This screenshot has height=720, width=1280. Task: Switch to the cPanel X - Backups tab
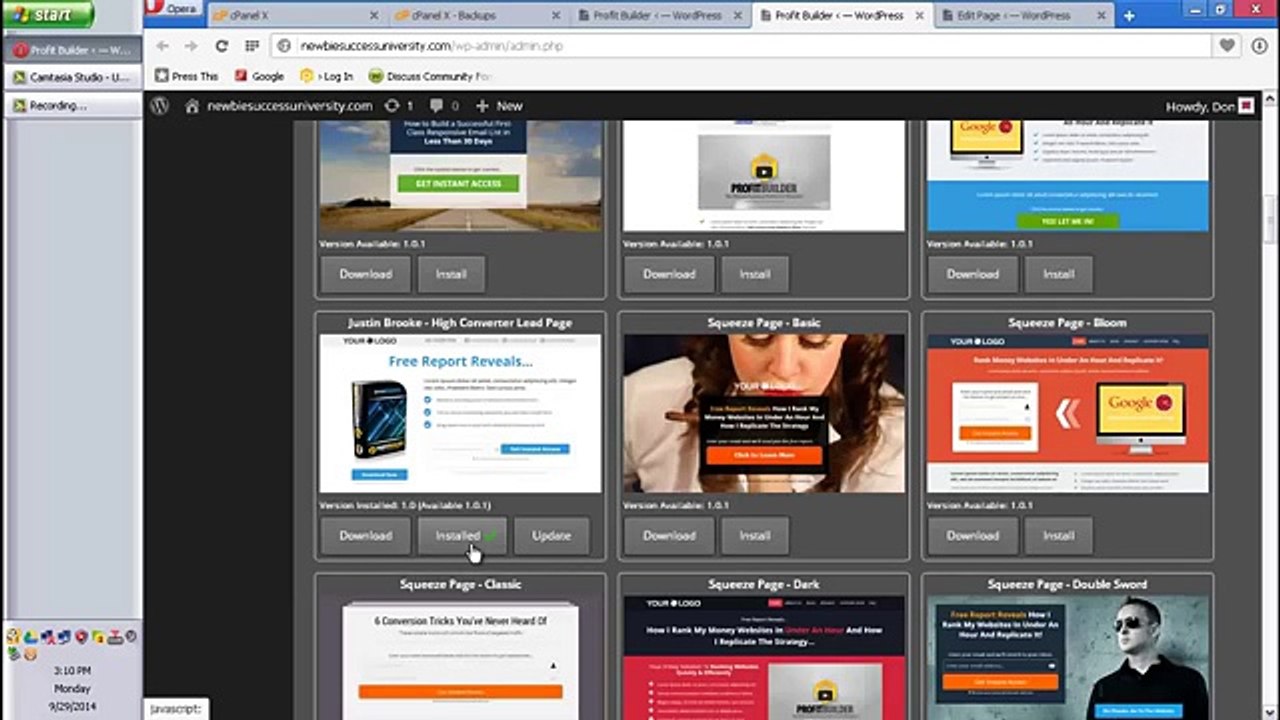click(479, 16)
